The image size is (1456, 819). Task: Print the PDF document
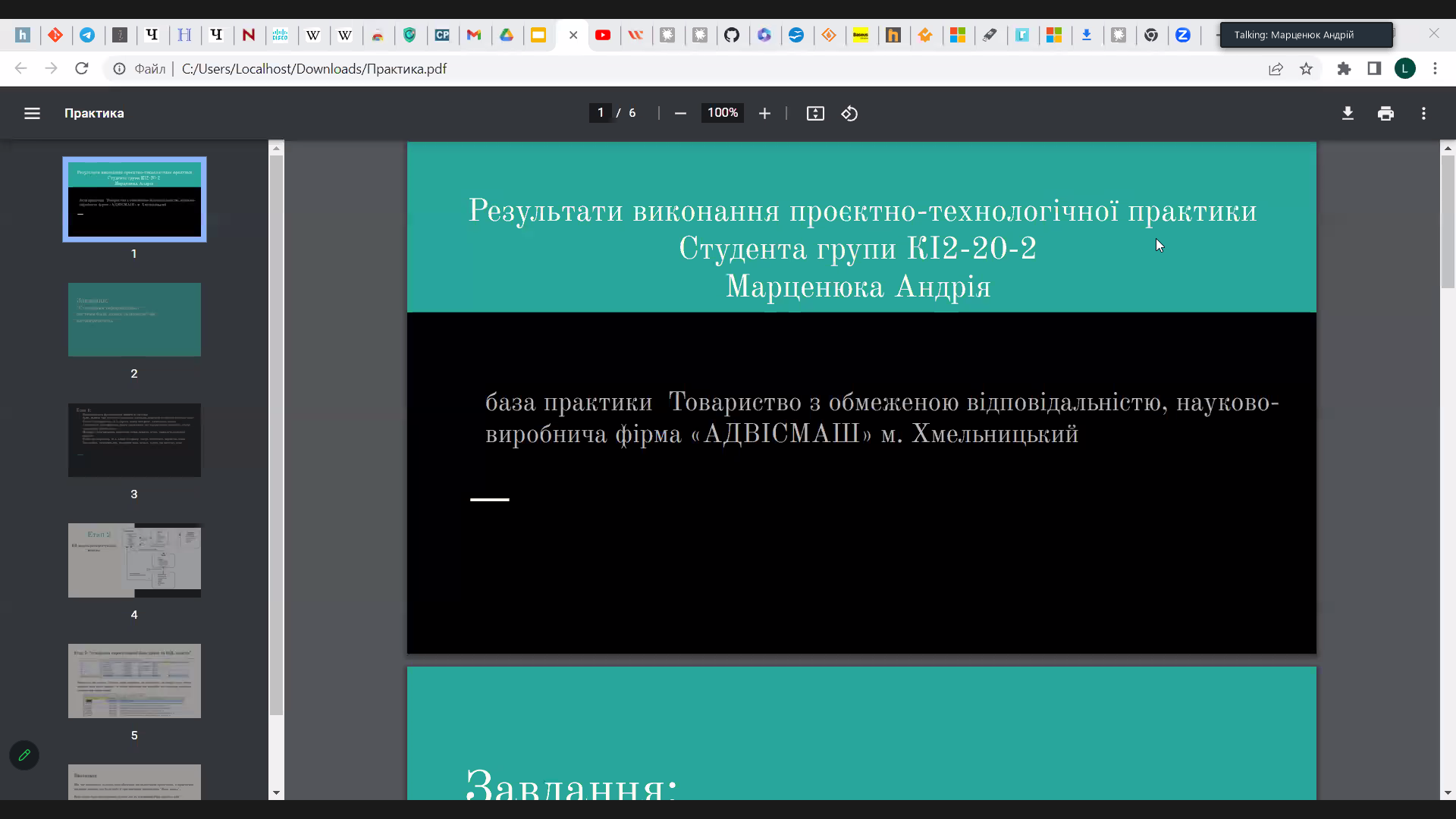coord(1385,113)
